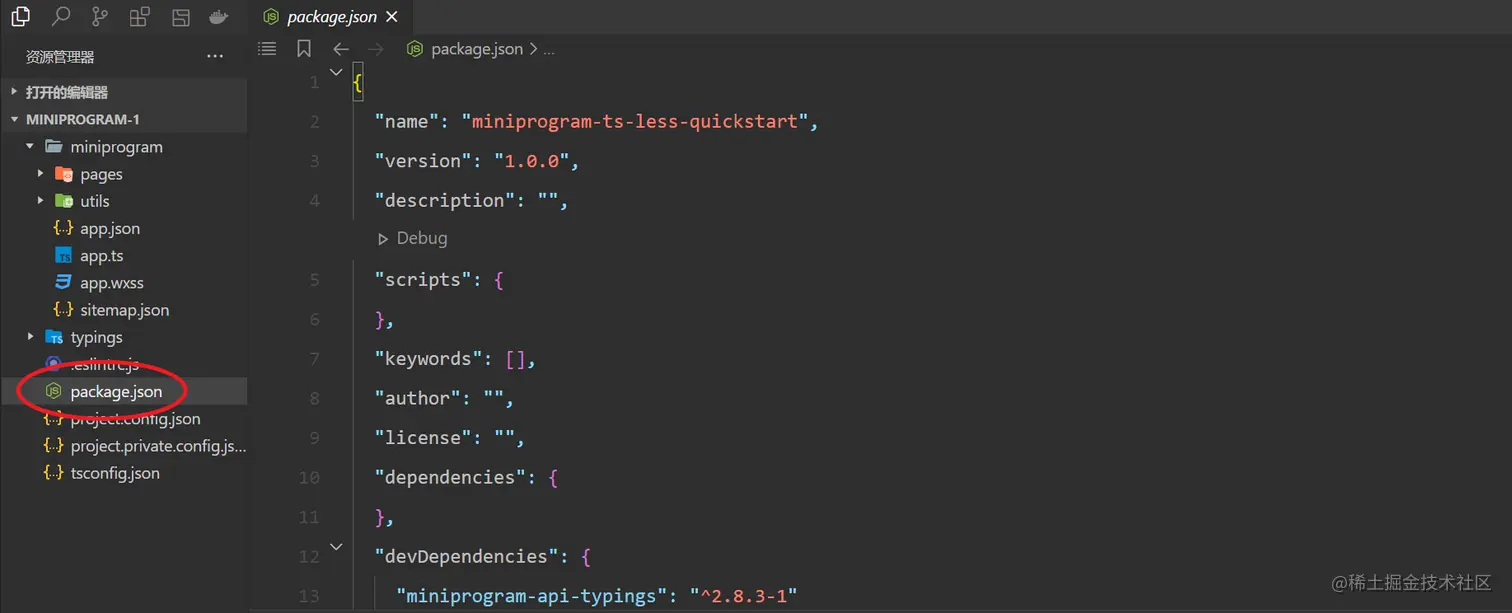Expand the 打开的编辑器 section
Screen dimensions: 1512x613
[x=123, y=92]
